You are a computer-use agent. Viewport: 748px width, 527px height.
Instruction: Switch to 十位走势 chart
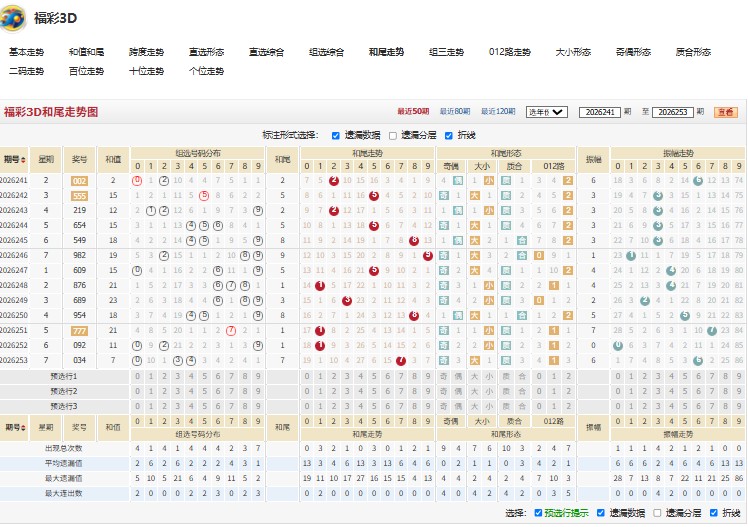(146, 71)
